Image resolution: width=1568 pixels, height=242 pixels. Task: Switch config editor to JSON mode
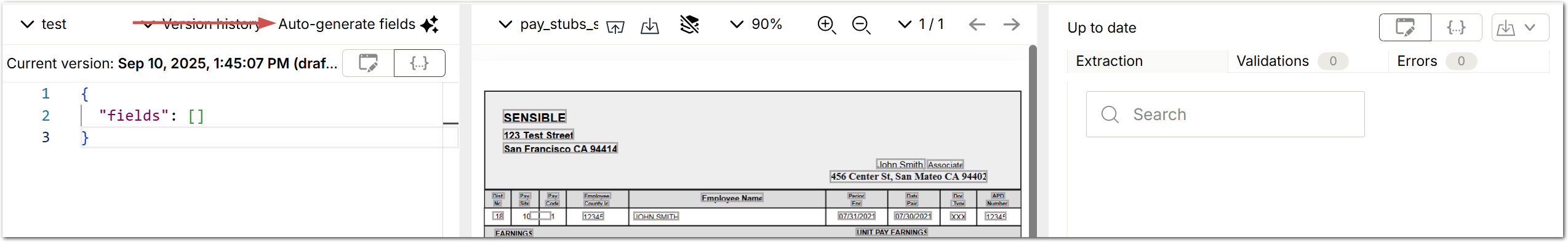[x=420, y=63]
